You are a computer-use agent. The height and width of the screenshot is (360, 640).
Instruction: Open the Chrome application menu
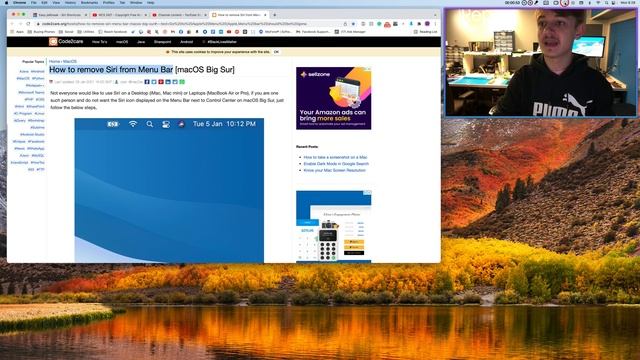[x=19, y=2]
